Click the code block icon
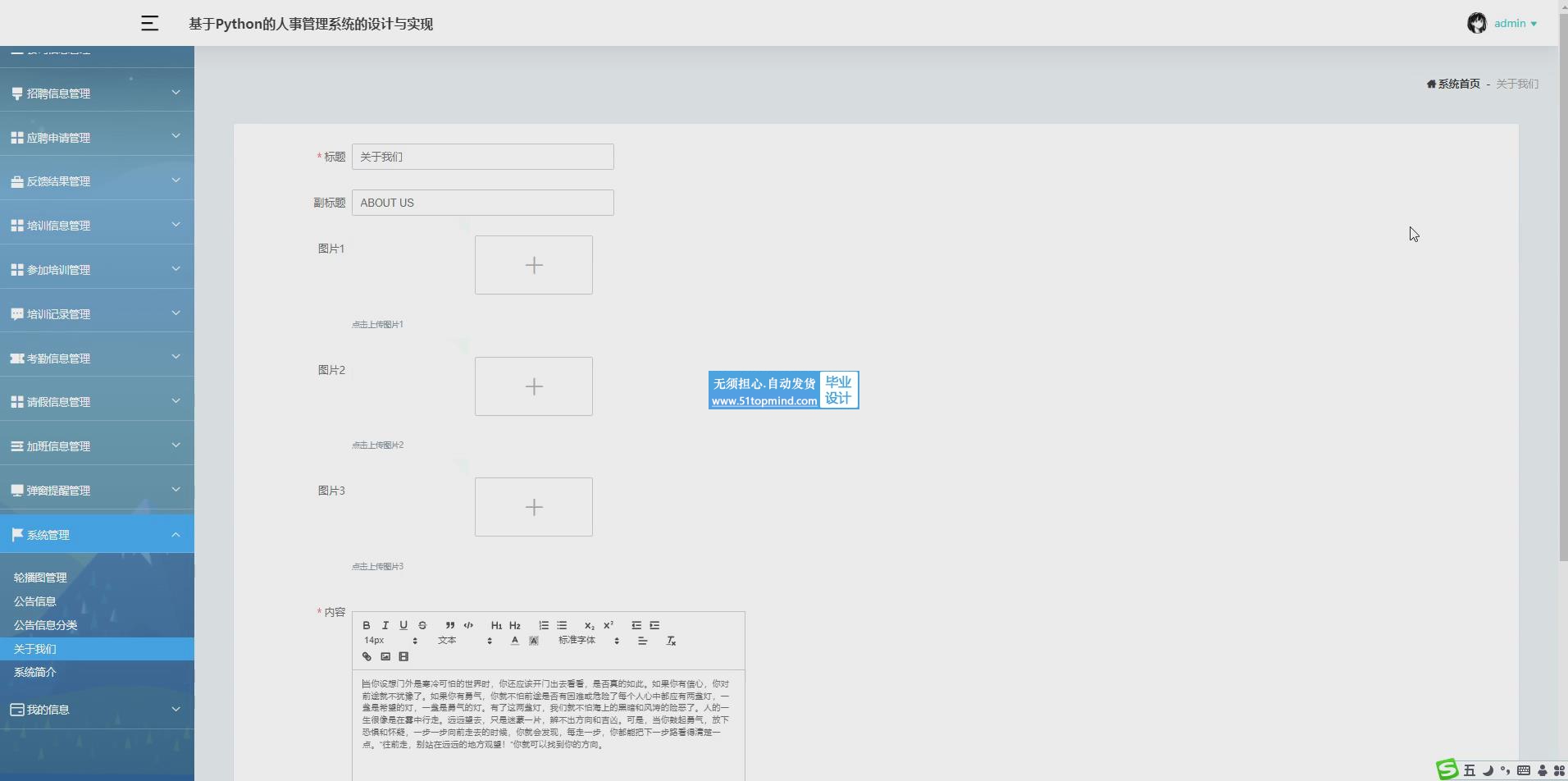The image size is (1568, 781). coord(468,625)
